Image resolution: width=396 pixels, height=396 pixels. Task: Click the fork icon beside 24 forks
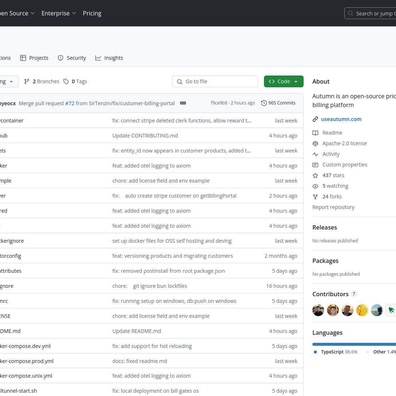coord(315,197)
